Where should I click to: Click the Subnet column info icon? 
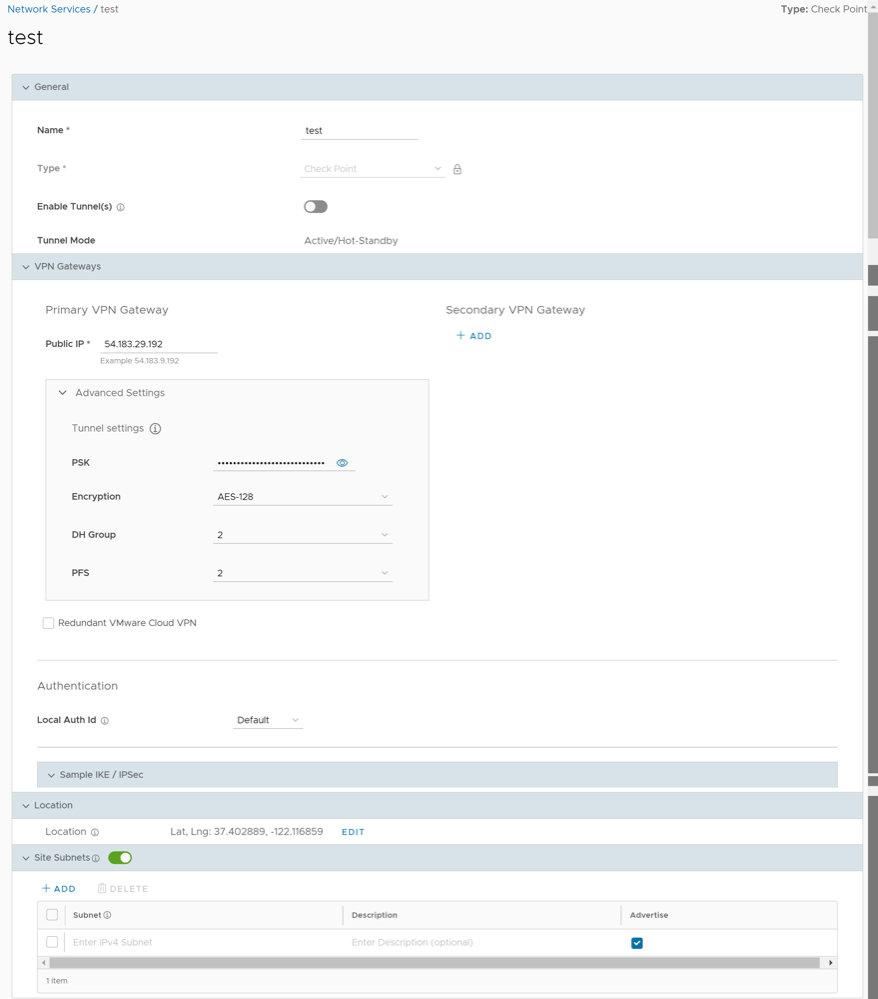107,915
